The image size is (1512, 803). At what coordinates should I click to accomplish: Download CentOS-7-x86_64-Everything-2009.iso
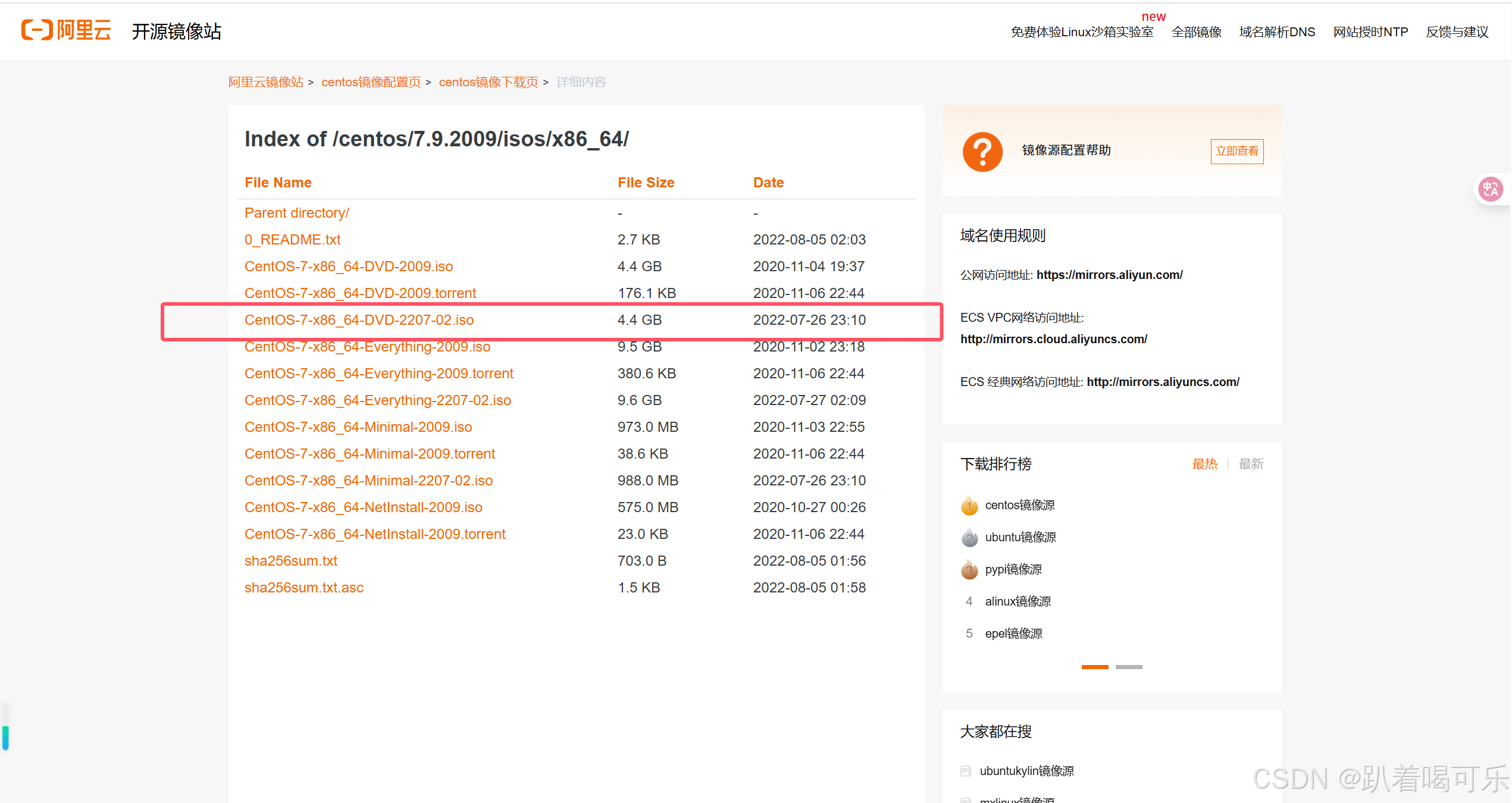point(367,347)
